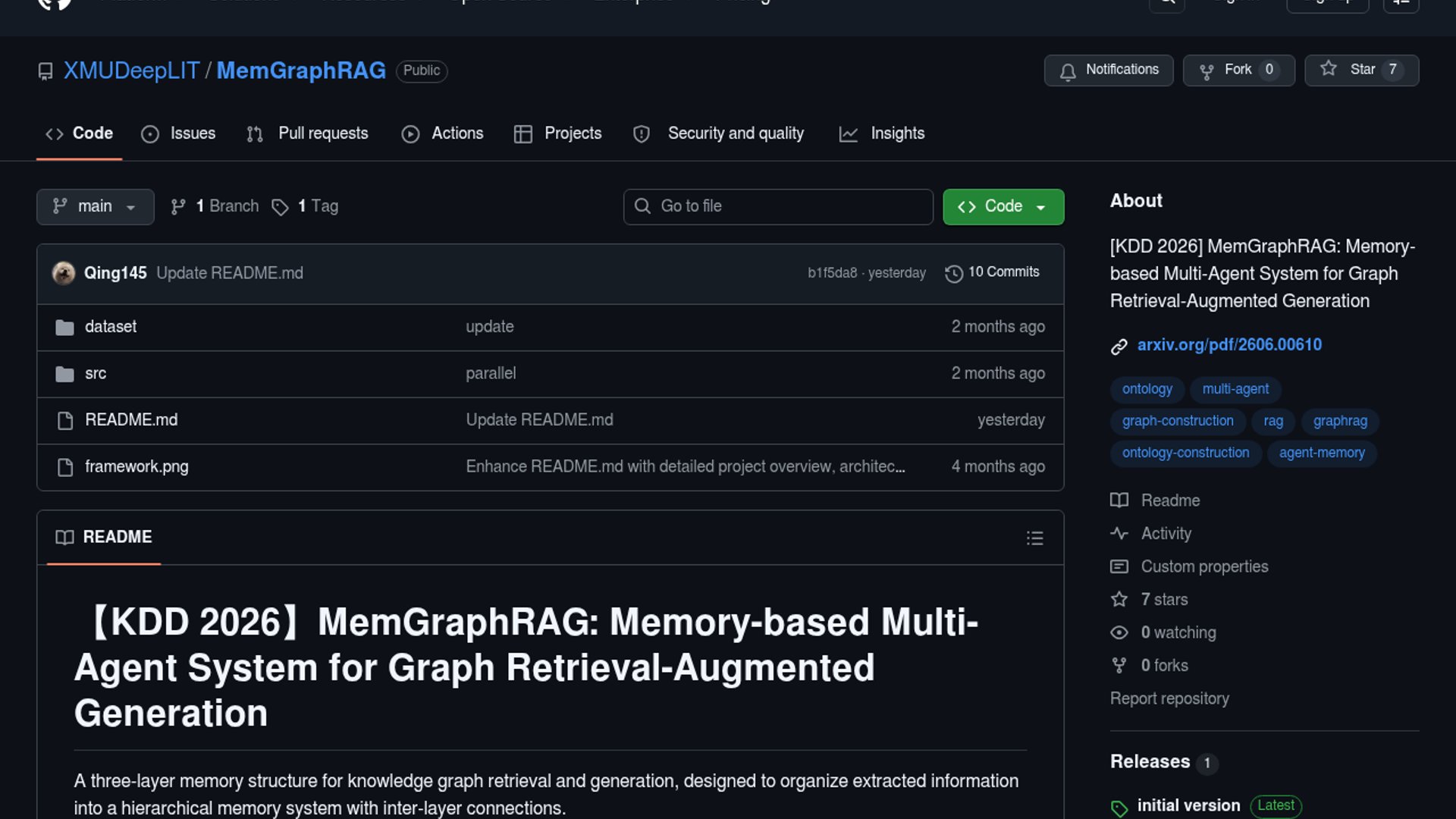Click the ontology topic tag
Viewport: 1456px width, 819px height.
1147,389
